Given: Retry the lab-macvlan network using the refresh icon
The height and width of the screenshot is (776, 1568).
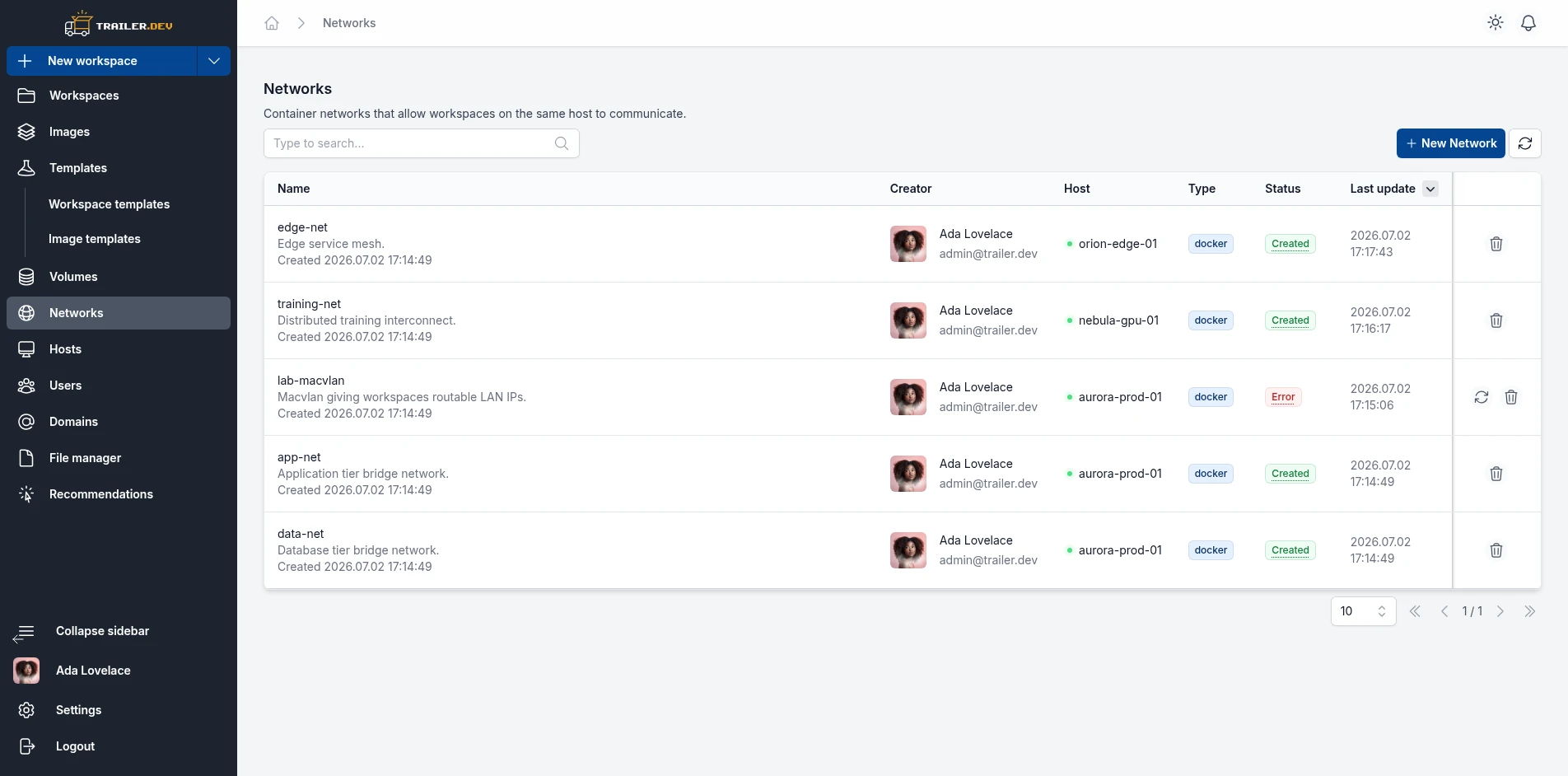Looking at the screenshot, I should point(1482,397).
